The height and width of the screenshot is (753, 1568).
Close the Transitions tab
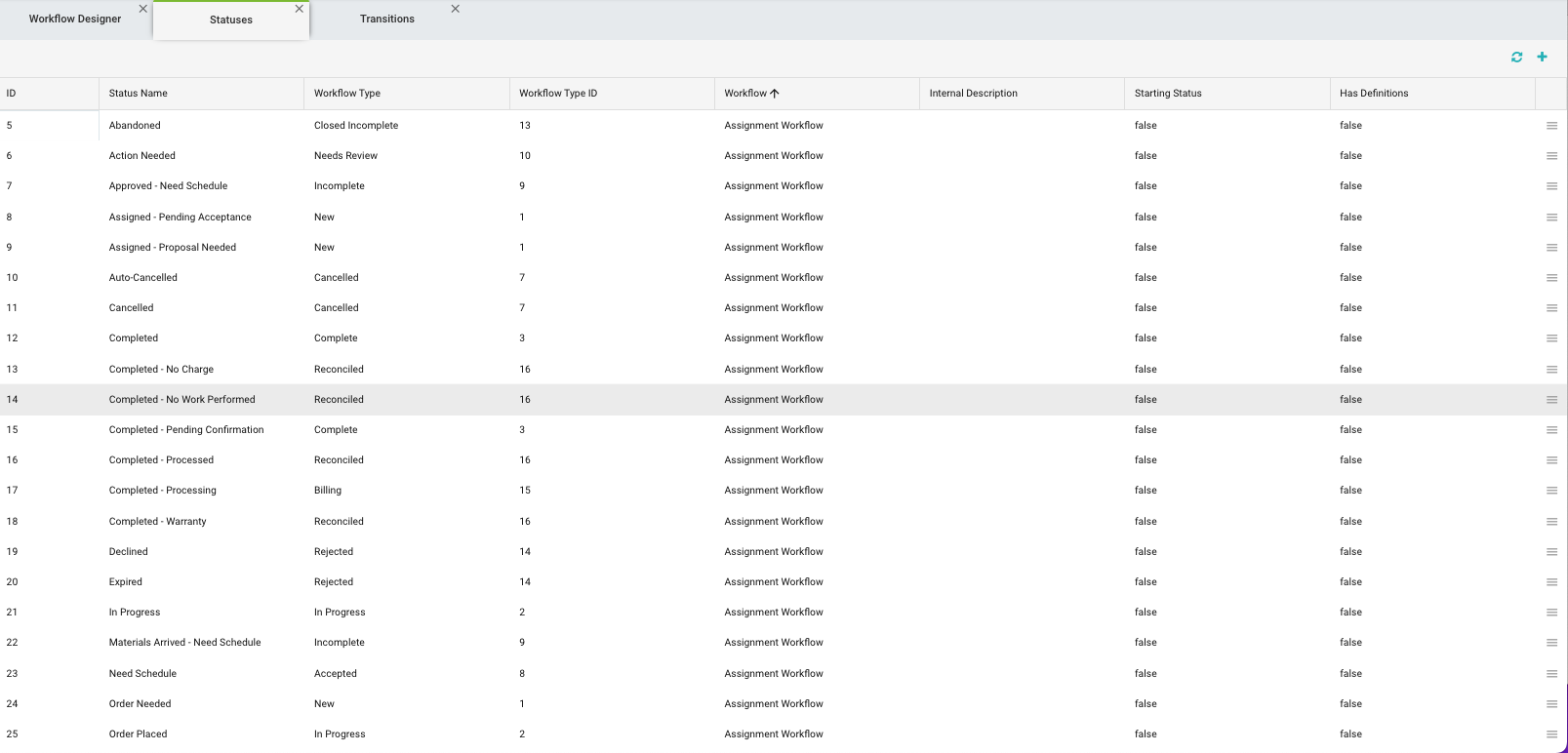tap(456, 9)
